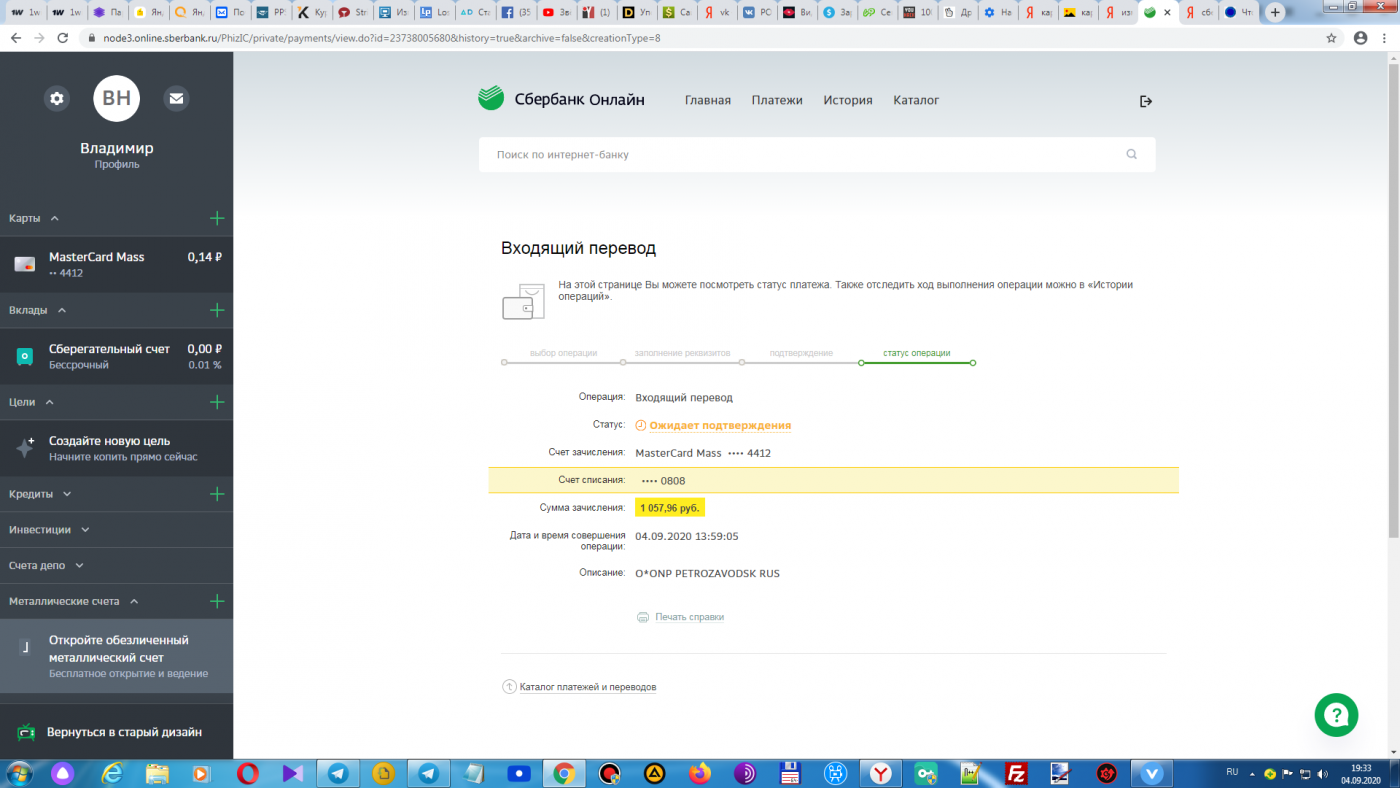Click Откройте обезличенный металлический счет
Viewport: 1400px width, 788px height.
pyautogui.click(x=116, y=656)
